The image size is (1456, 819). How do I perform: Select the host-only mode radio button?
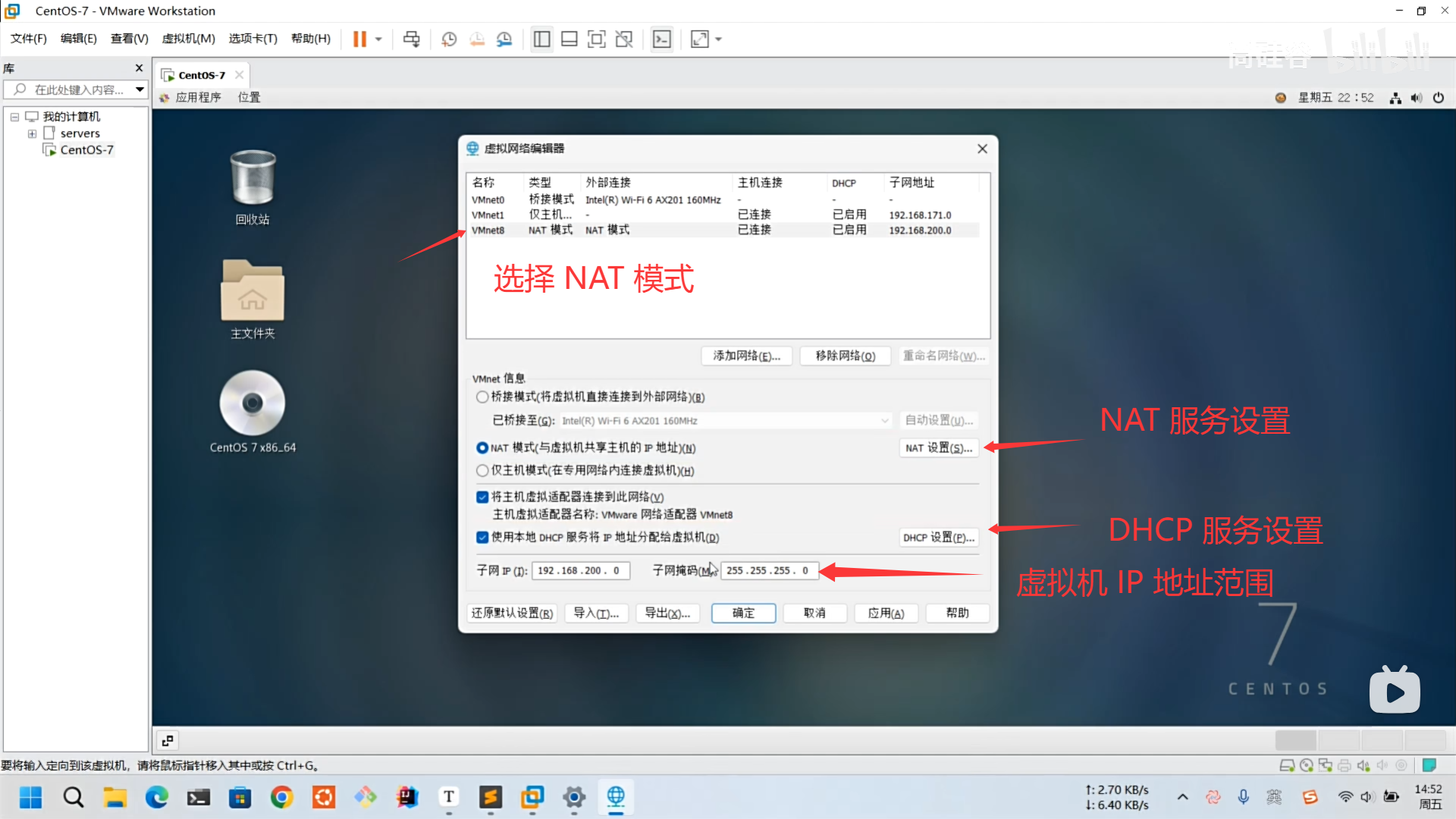click(482, 470)
